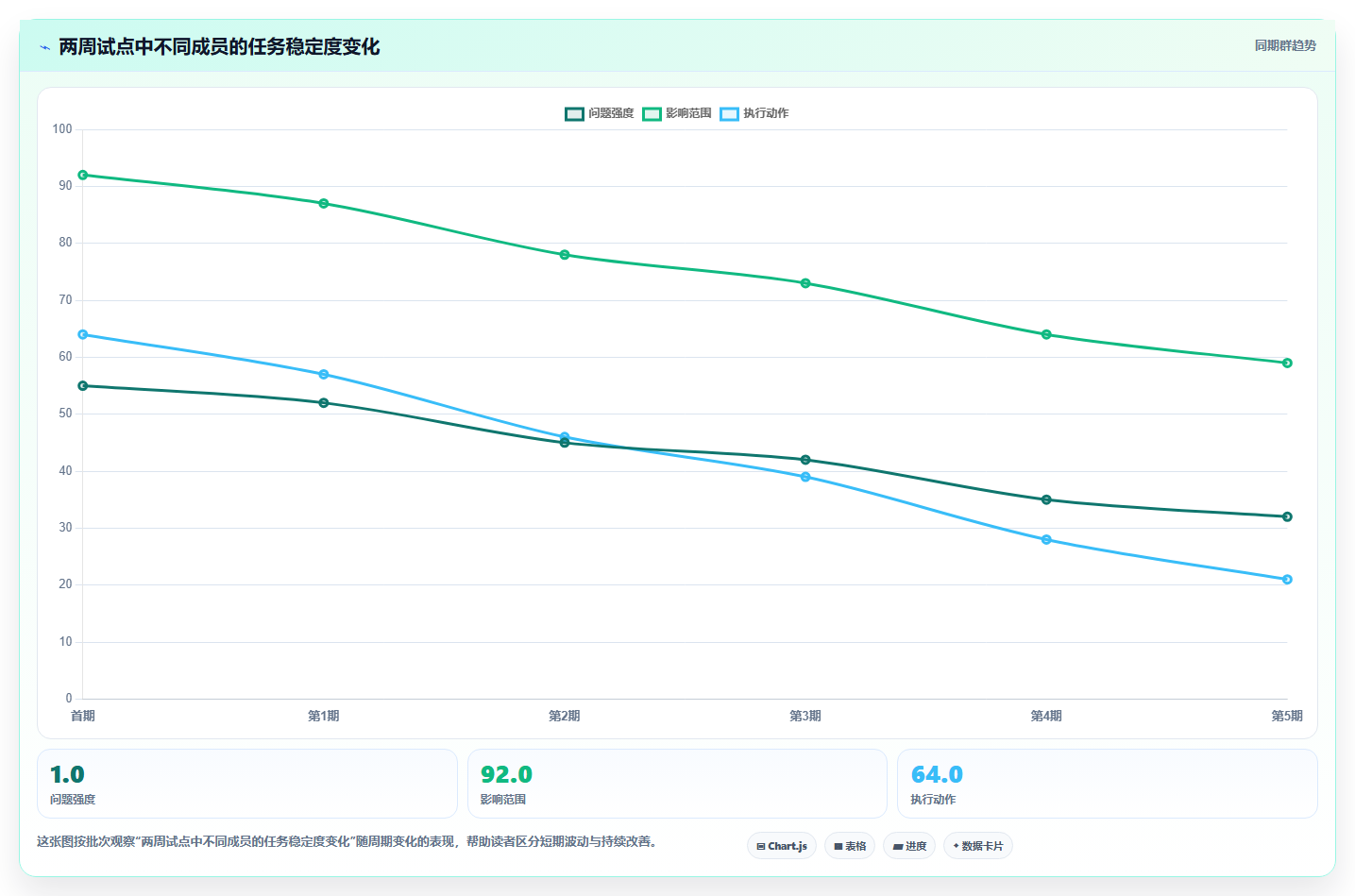Viewport: 1355px width, 896px height.
Task: Select the Chart.js chip below the chart
Action: point(782,846)
